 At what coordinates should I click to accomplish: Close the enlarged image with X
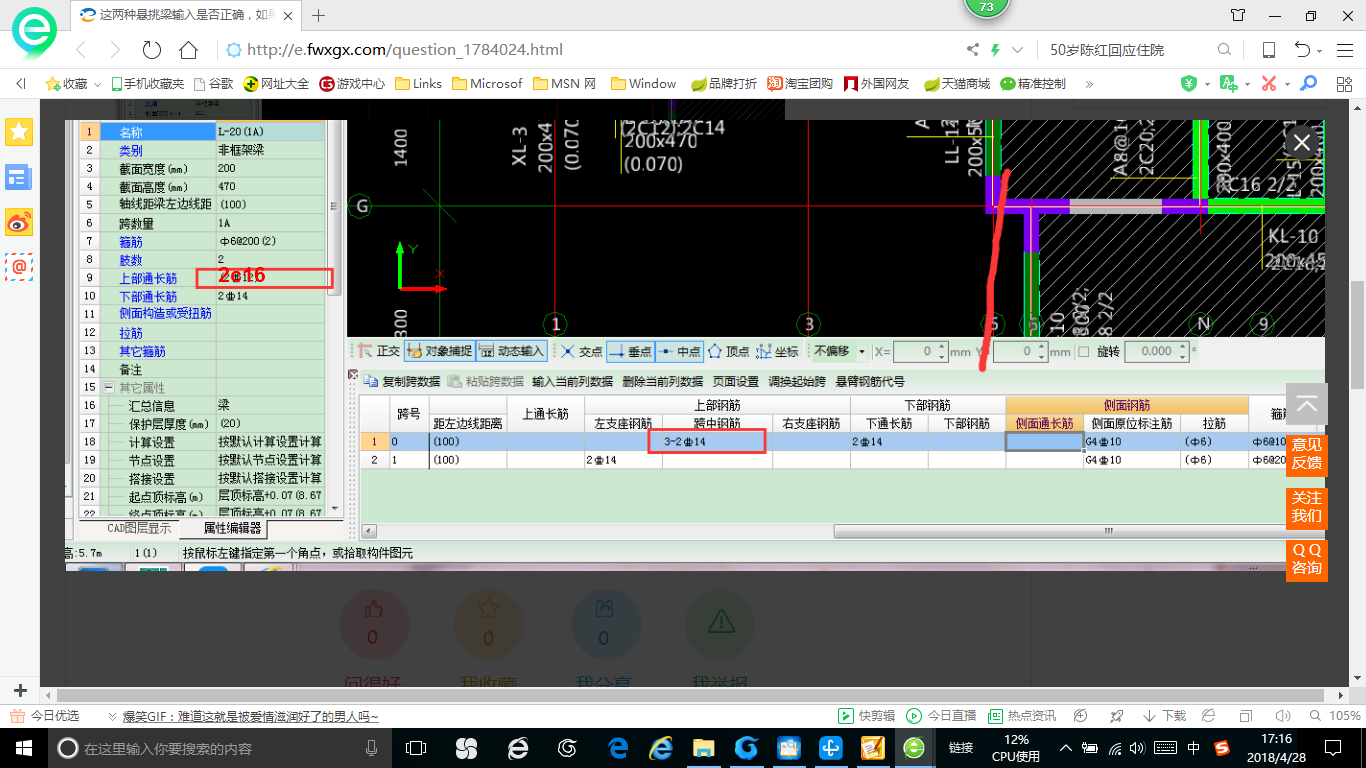point(1302,143)
